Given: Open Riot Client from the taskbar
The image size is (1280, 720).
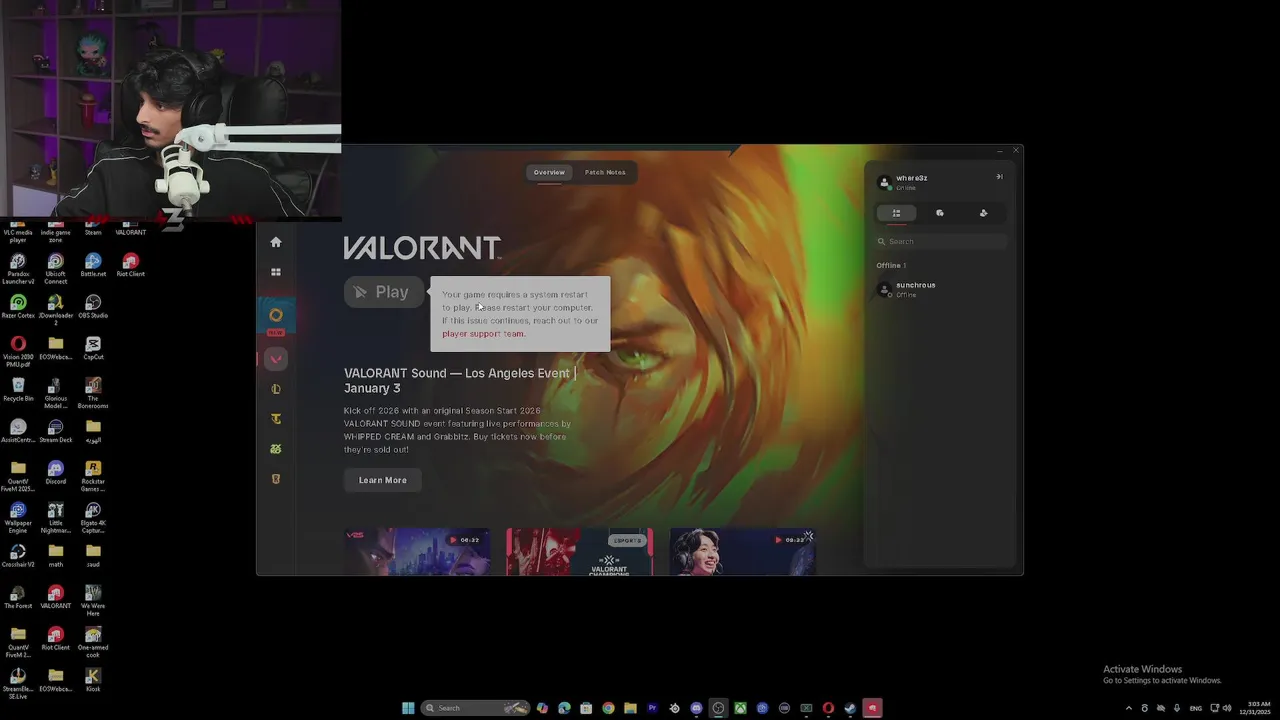Looking at the screenshot, I should coord(872,708).
